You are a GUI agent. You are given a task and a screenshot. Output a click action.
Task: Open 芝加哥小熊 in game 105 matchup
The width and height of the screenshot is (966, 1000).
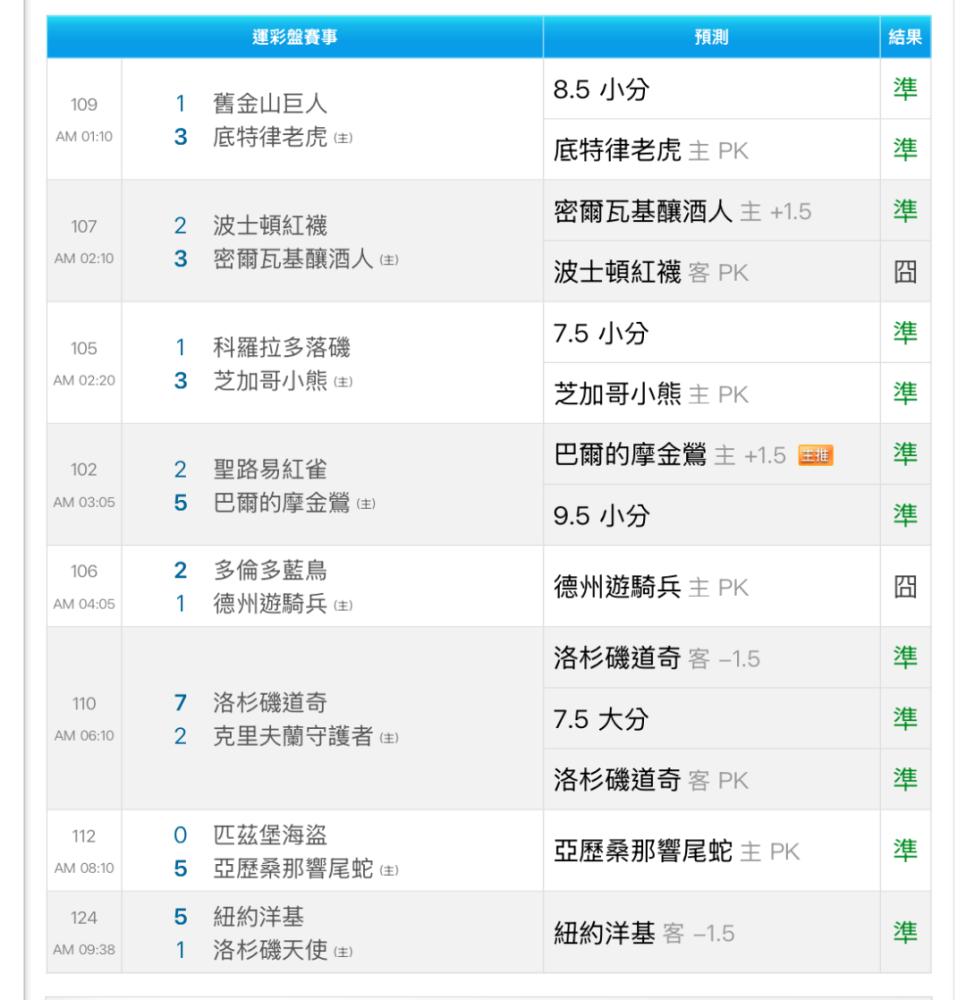270,381
